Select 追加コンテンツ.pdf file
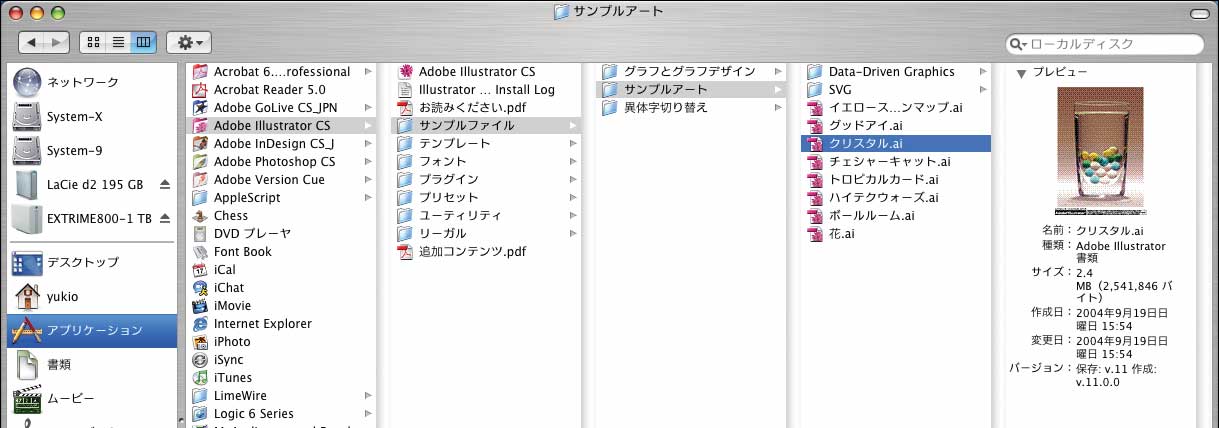The width and height of the screenshot is (1219, 428). click(486, 252)
